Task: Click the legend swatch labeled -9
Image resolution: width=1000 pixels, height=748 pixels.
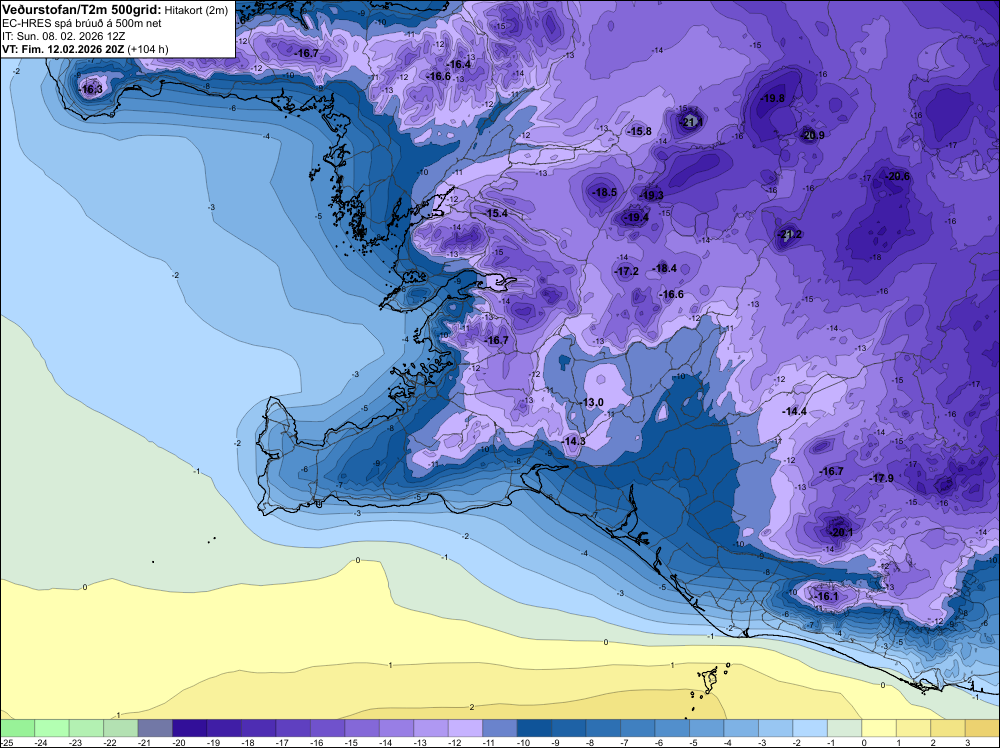Action: point(568,728)
